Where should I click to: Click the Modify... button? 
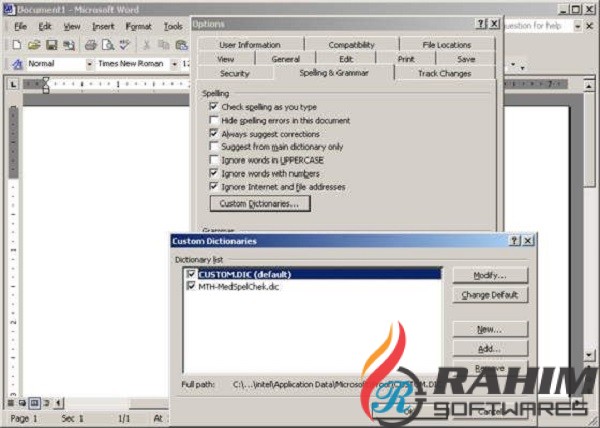490,275
